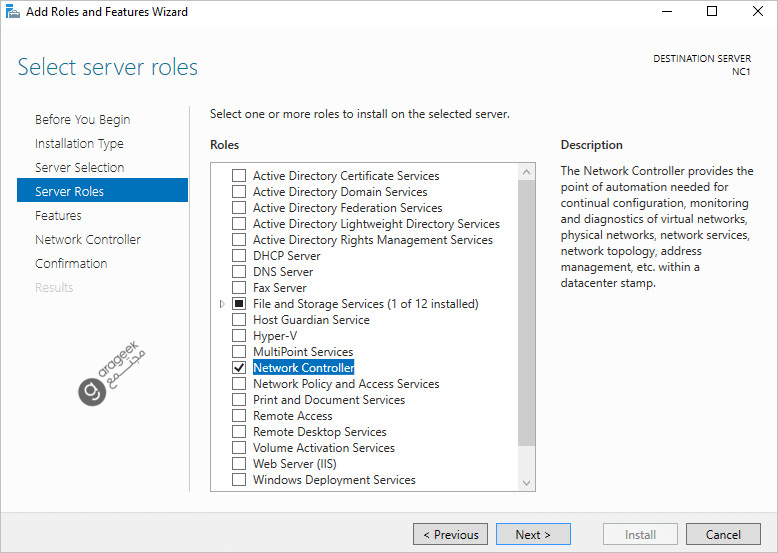
Task: Click the wizard app icon in title bar
Action: click(12, 12)
